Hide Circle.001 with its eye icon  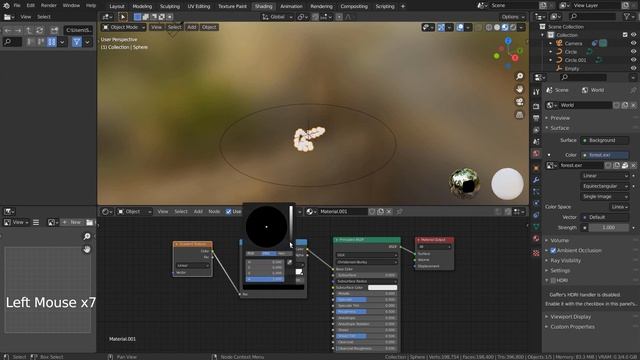pos(633,60)
